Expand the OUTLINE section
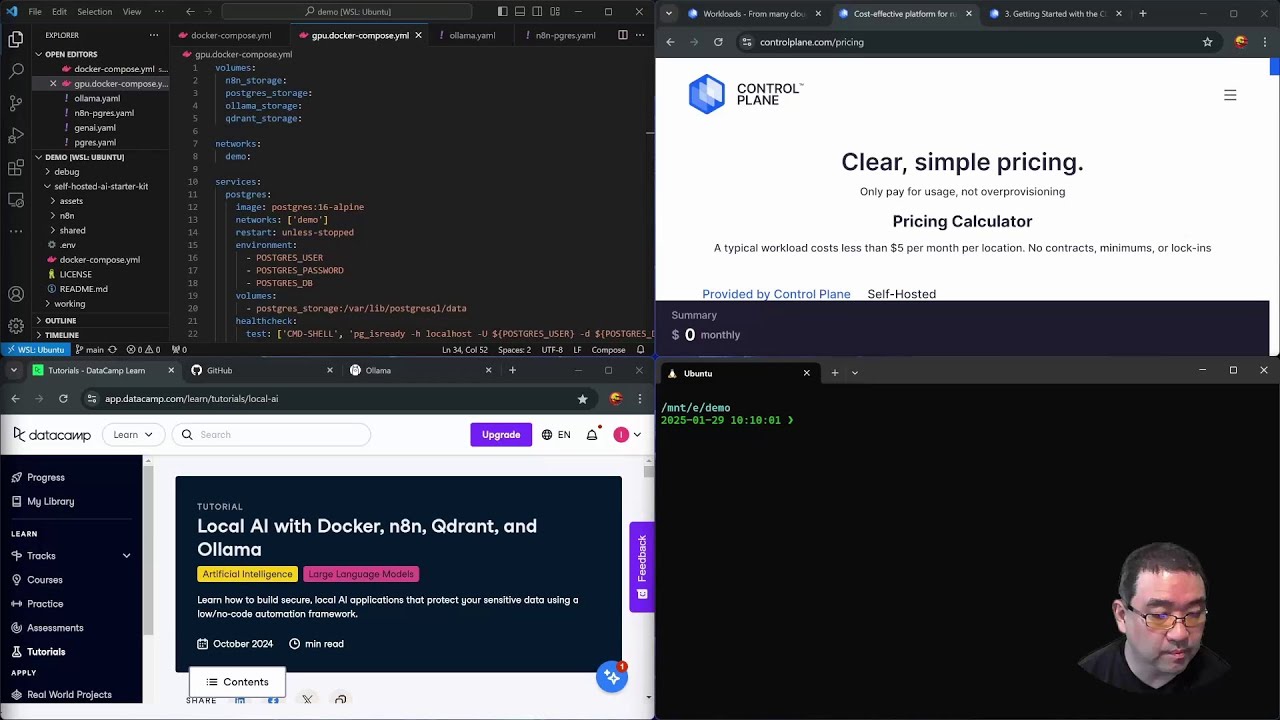Screen dimensions: 1280x720 [60, 321]
